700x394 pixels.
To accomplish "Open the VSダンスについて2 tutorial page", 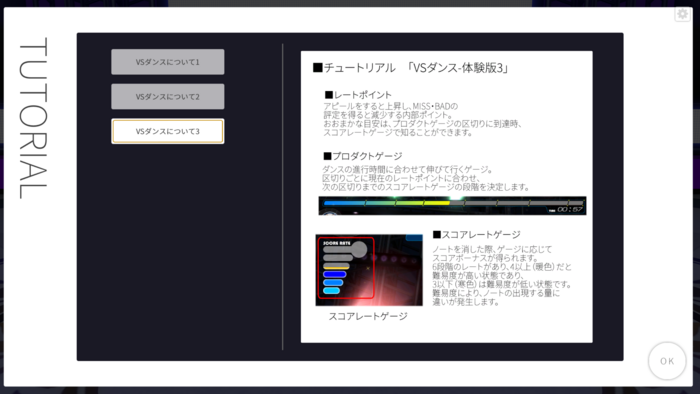I will tap(168, 96).
